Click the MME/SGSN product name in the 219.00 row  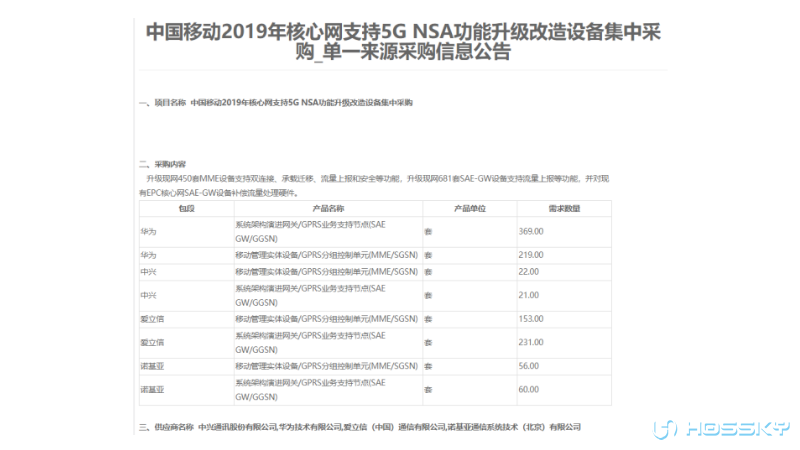click(327, 255)
